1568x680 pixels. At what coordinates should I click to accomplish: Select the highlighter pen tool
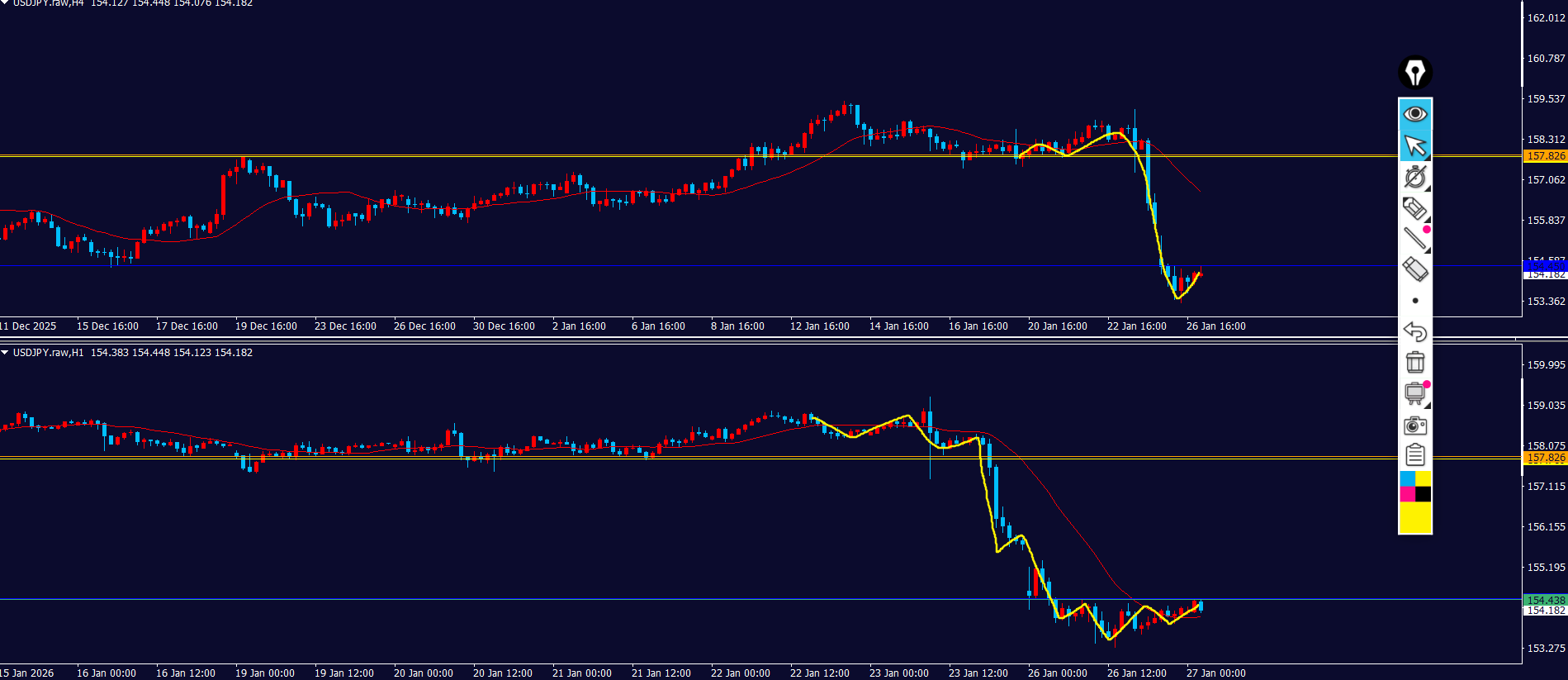point(1414,208)
